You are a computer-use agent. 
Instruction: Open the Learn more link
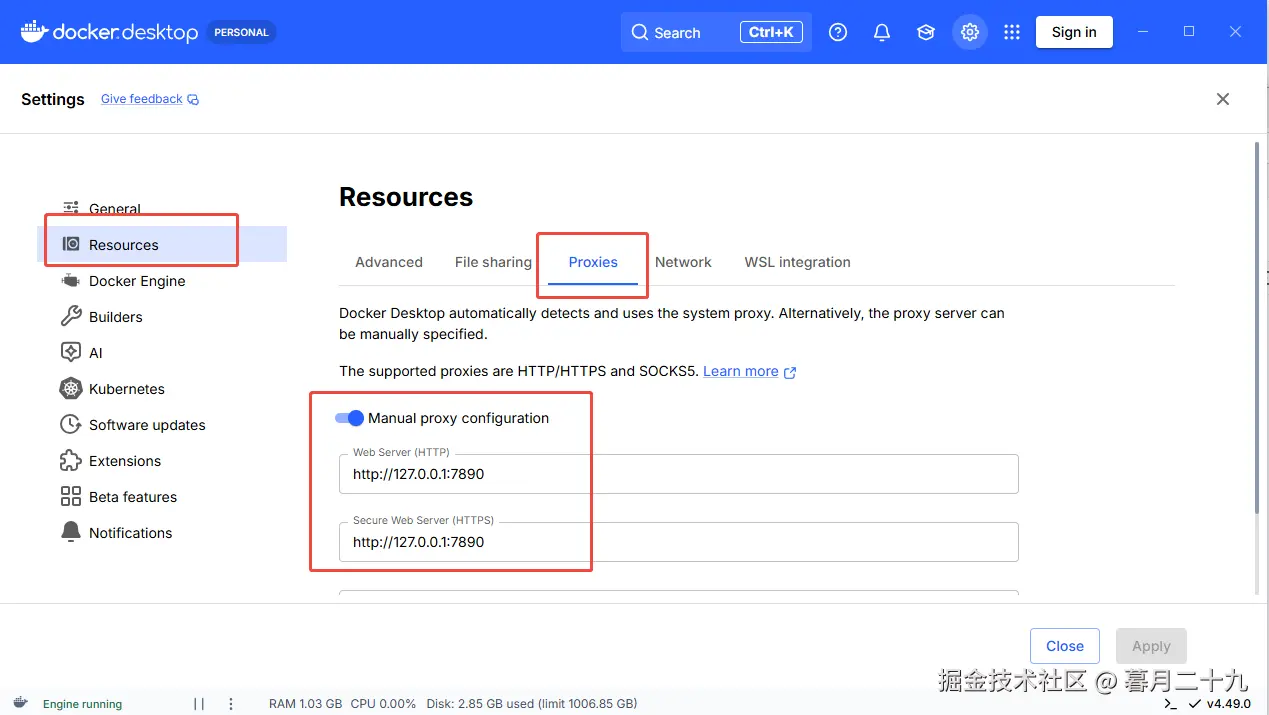(741, 371)
